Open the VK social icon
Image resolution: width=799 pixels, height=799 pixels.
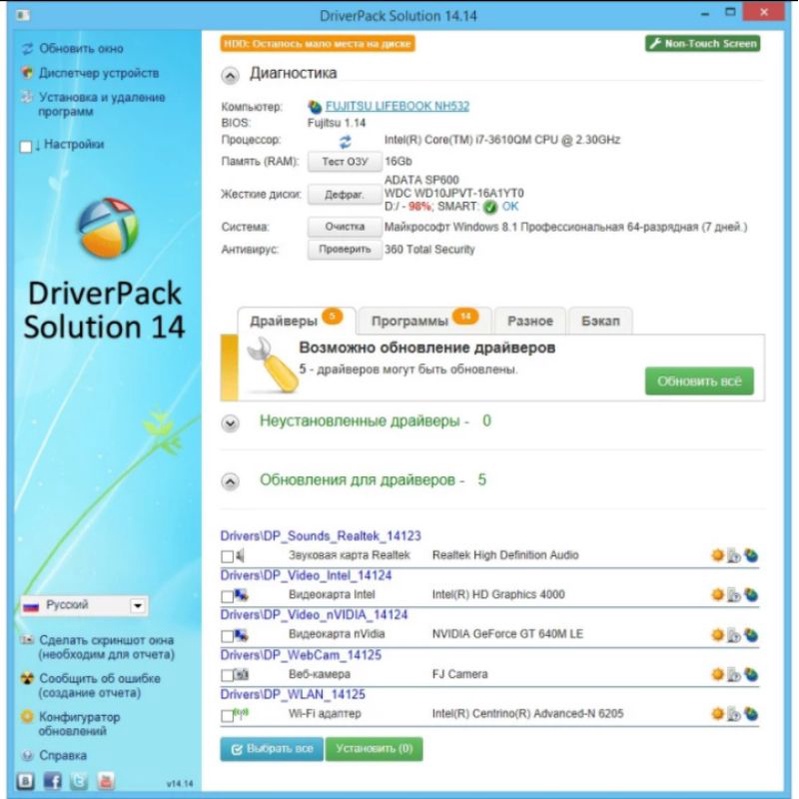pos(25,781)
